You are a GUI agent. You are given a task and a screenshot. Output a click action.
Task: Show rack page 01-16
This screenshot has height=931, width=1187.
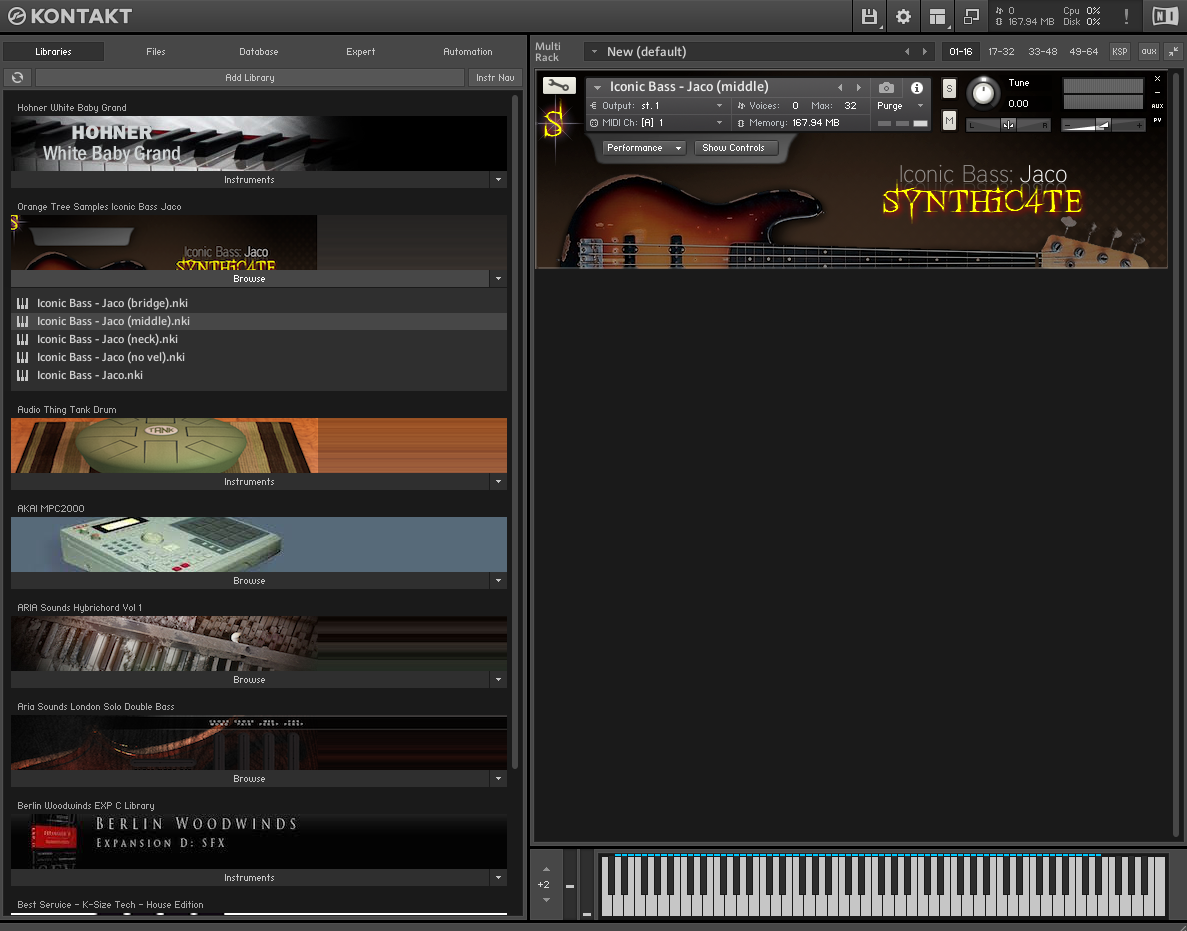[961, 51]
